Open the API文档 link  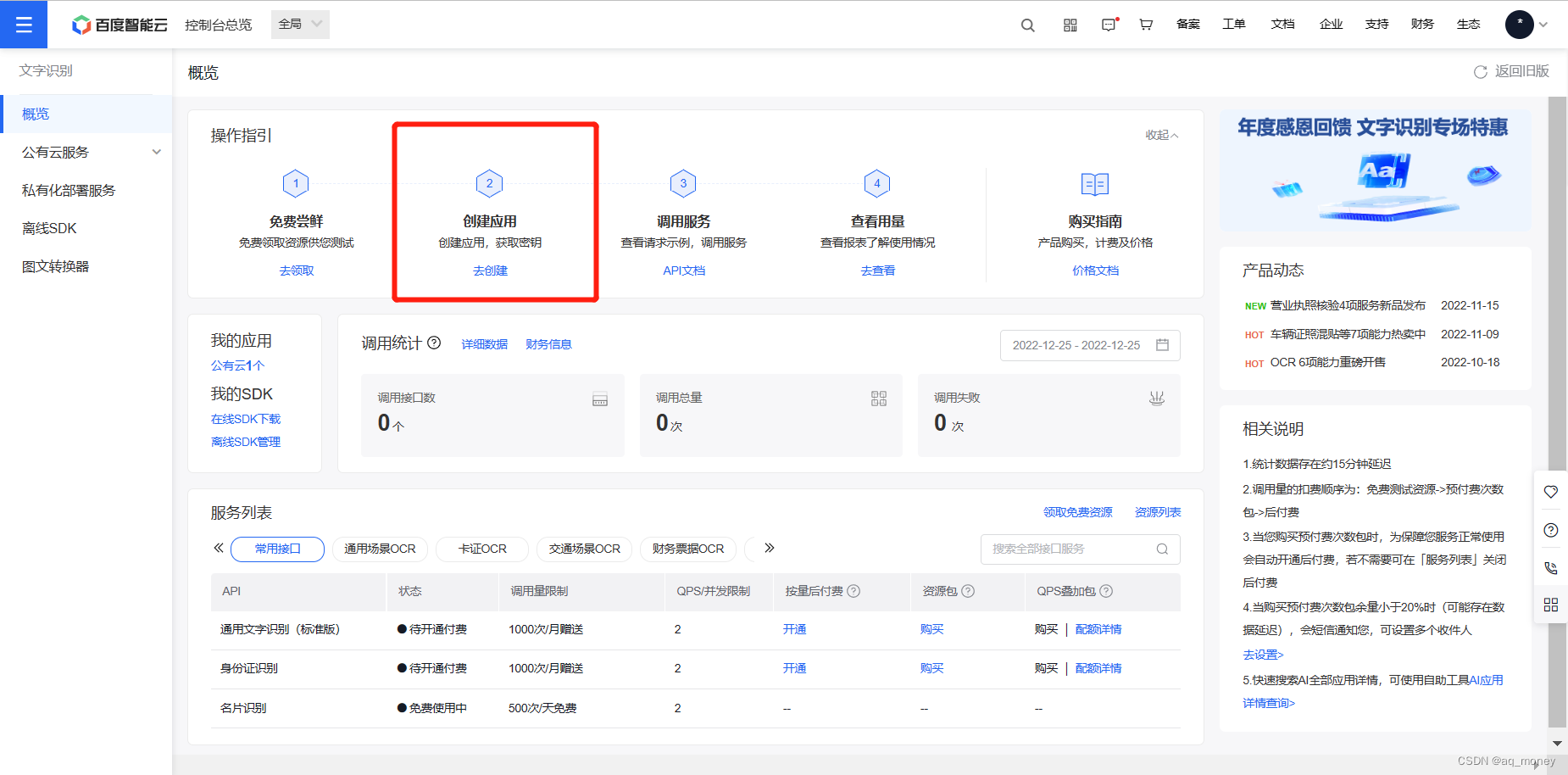684,270
